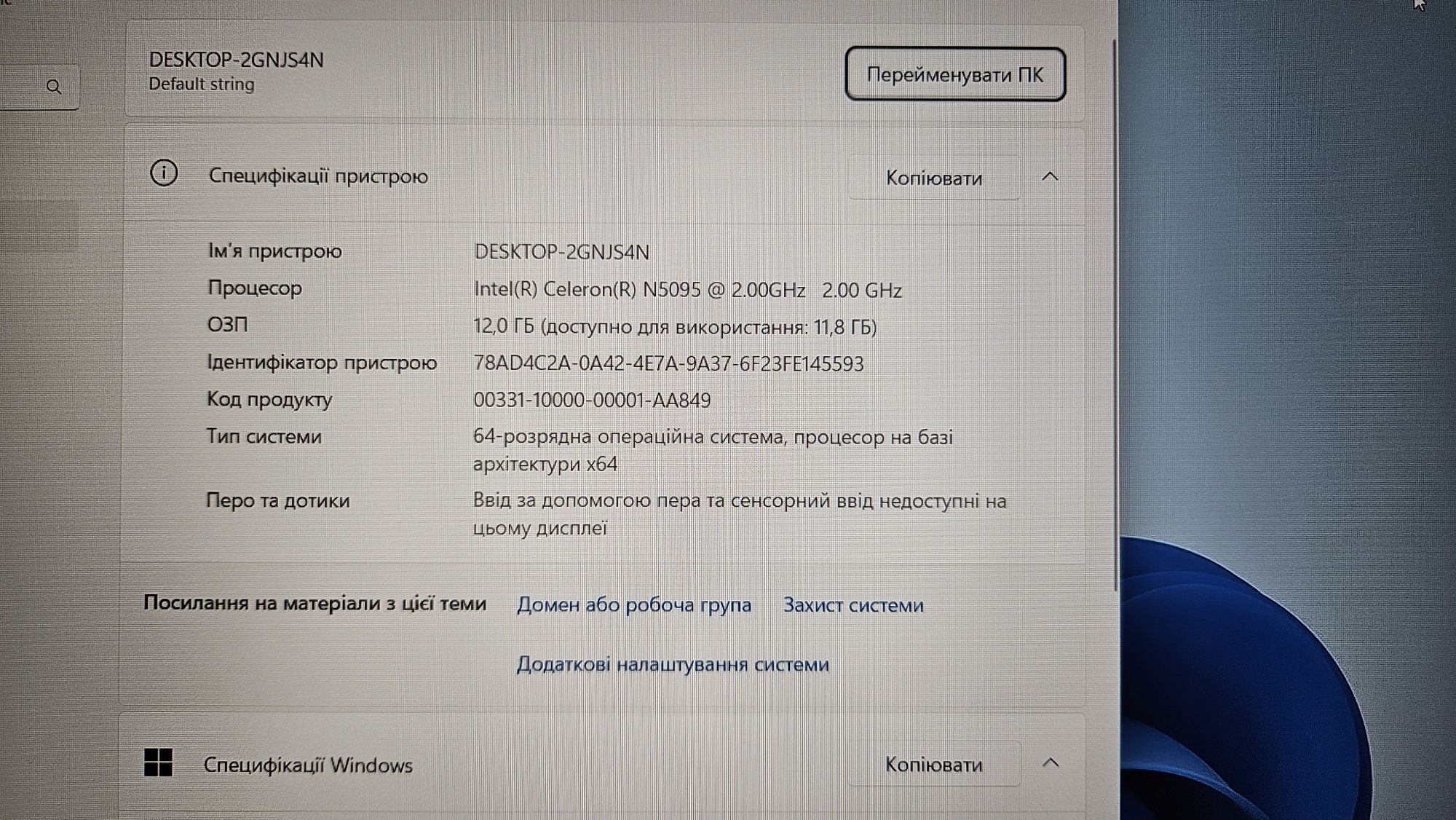Click the Специфікації Windows heading
The image size is (1456, 820).
pos(308,765)
